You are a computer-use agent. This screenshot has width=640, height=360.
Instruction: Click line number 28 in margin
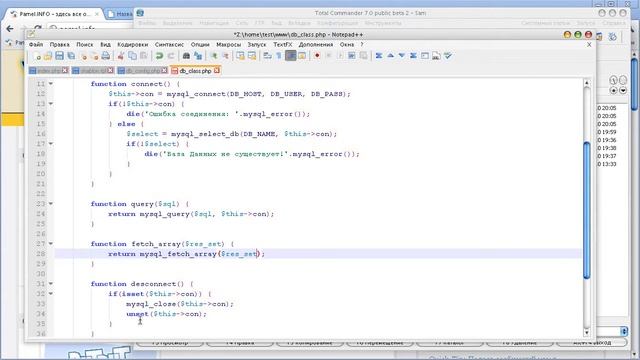pyautogui.click(x=40, y=254)
